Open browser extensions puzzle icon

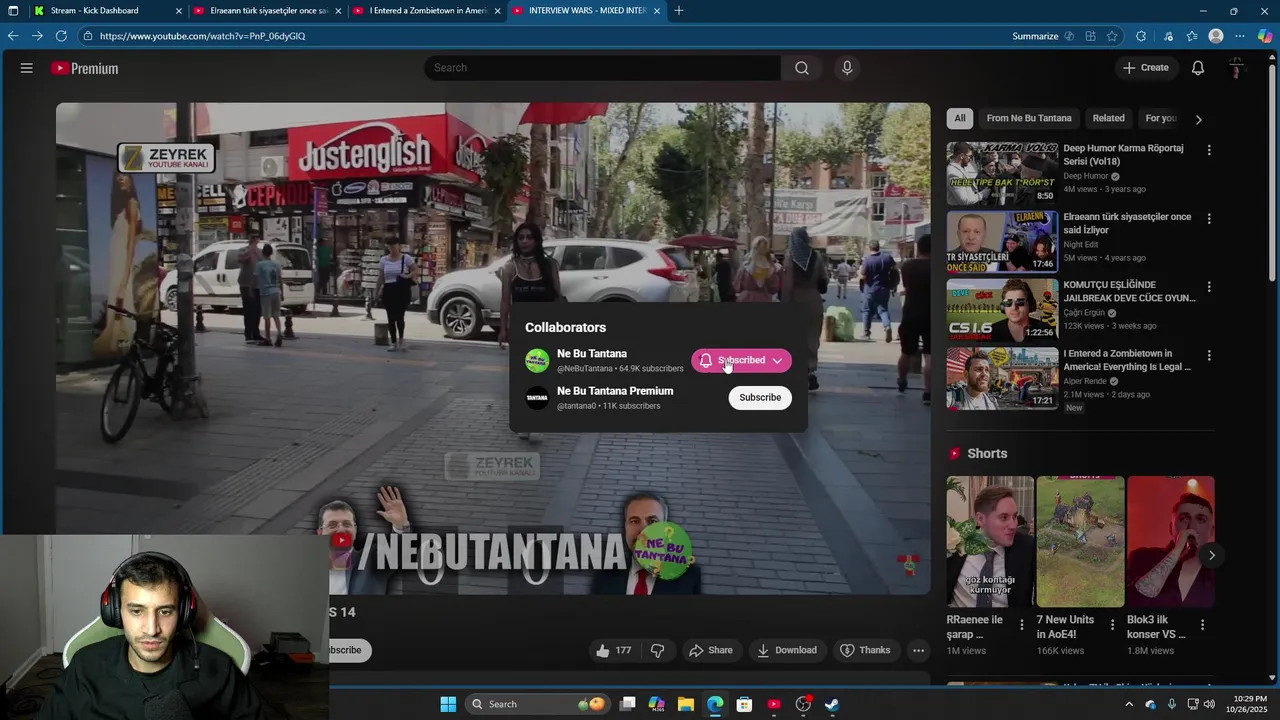pos(1141,36)
